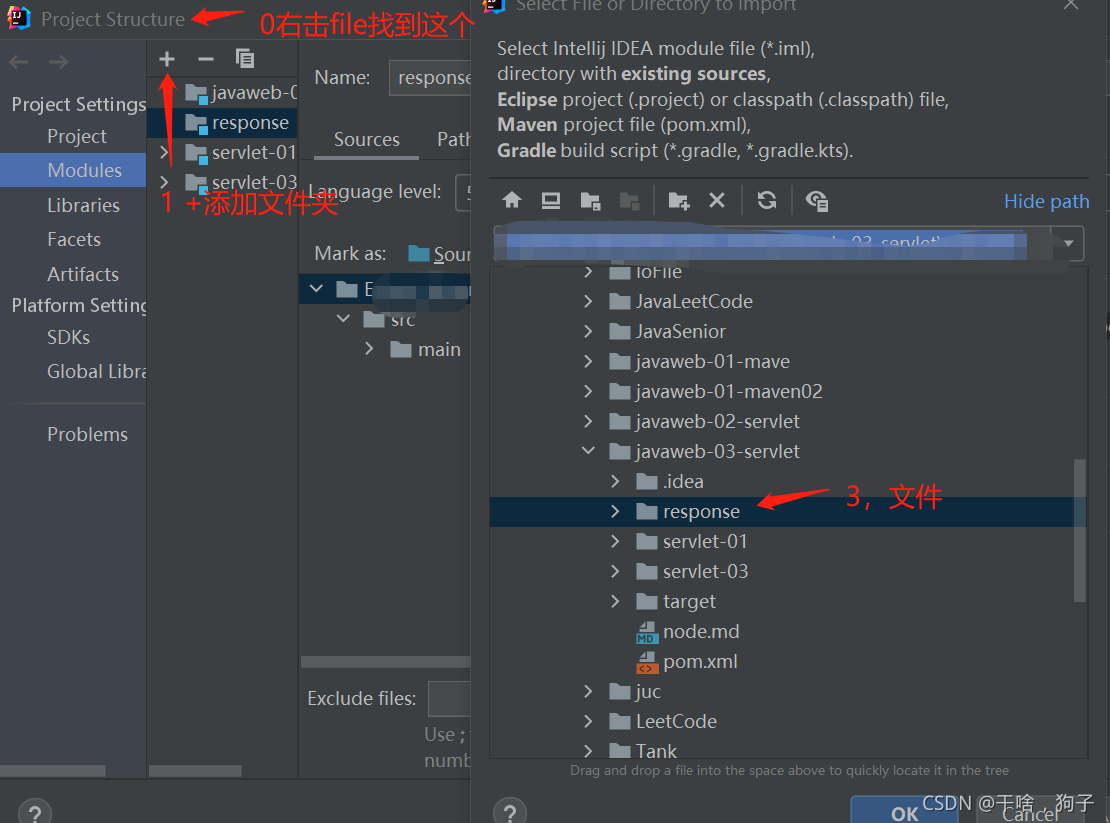This screenshot has height=823, width=1110.
Task: Go back with the left arrow
Action: click(18, 62)
